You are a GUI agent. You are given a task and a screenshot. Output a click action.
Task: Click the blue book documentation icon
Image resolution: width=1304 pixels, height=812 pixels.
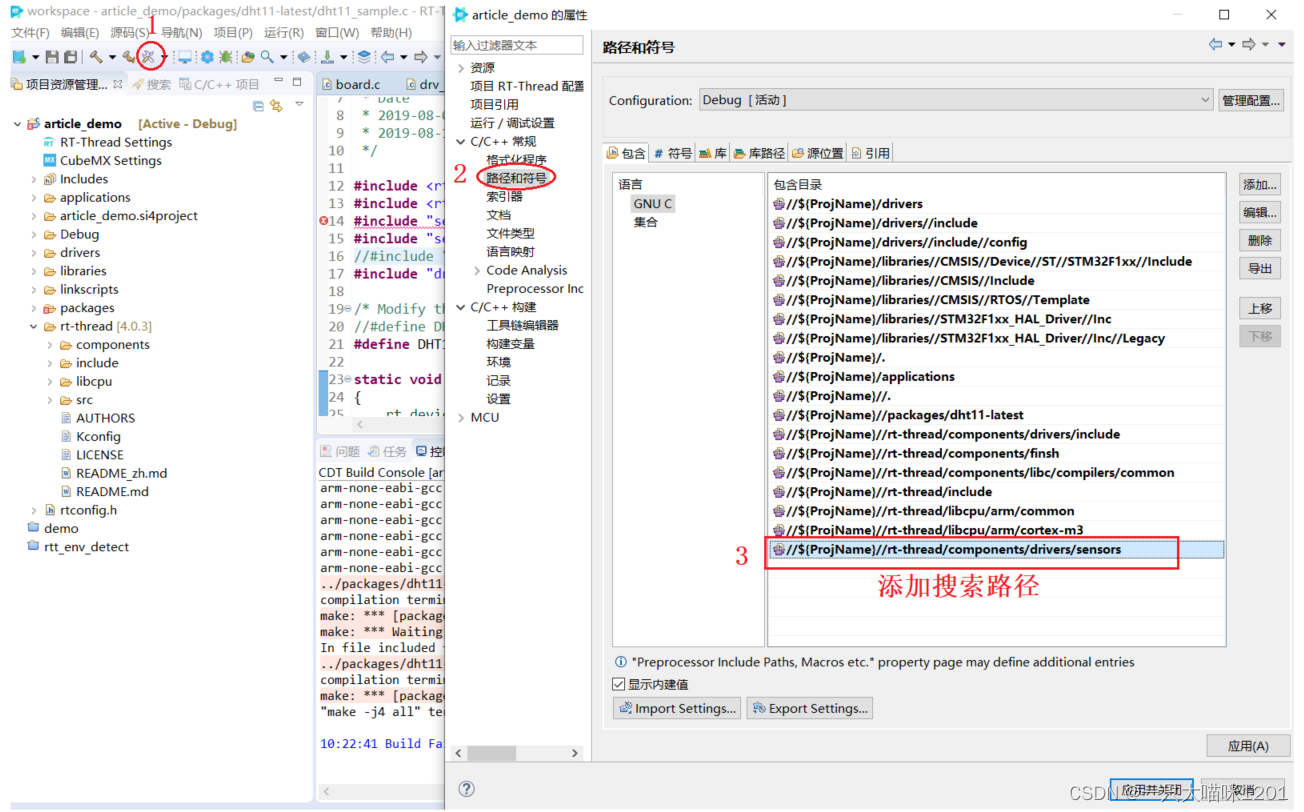pyautogui.click(x=304, y=57)
